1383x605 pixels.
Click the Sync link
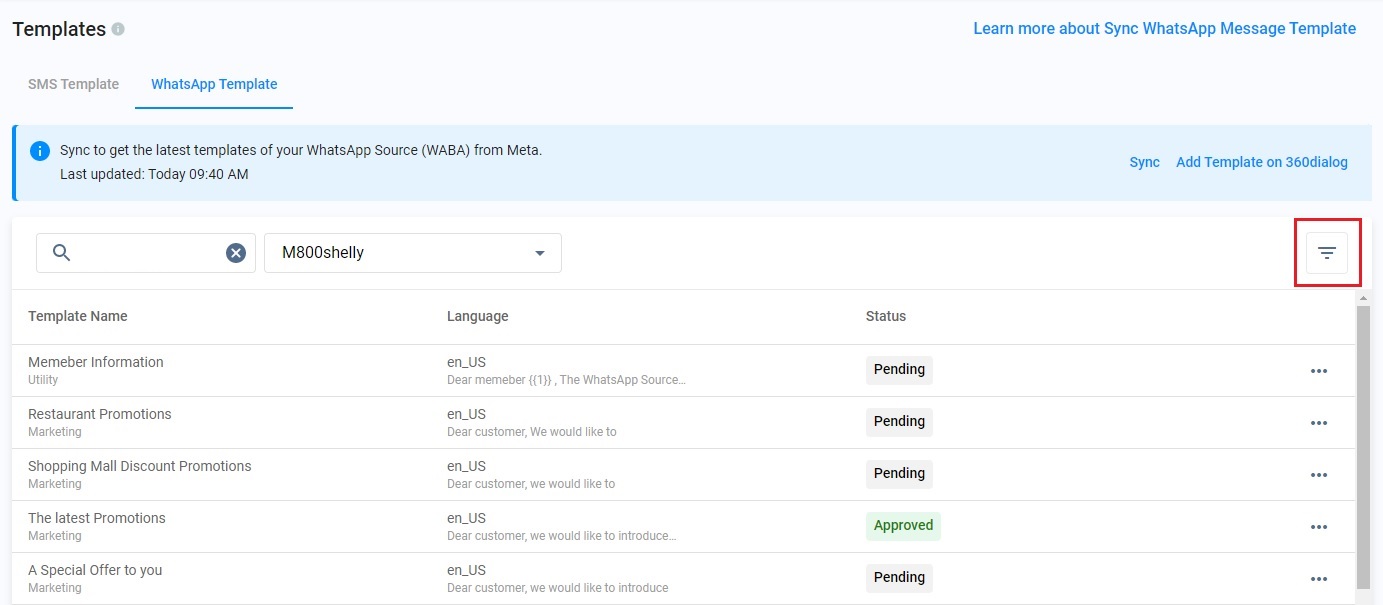click(x=1144, y=162)
